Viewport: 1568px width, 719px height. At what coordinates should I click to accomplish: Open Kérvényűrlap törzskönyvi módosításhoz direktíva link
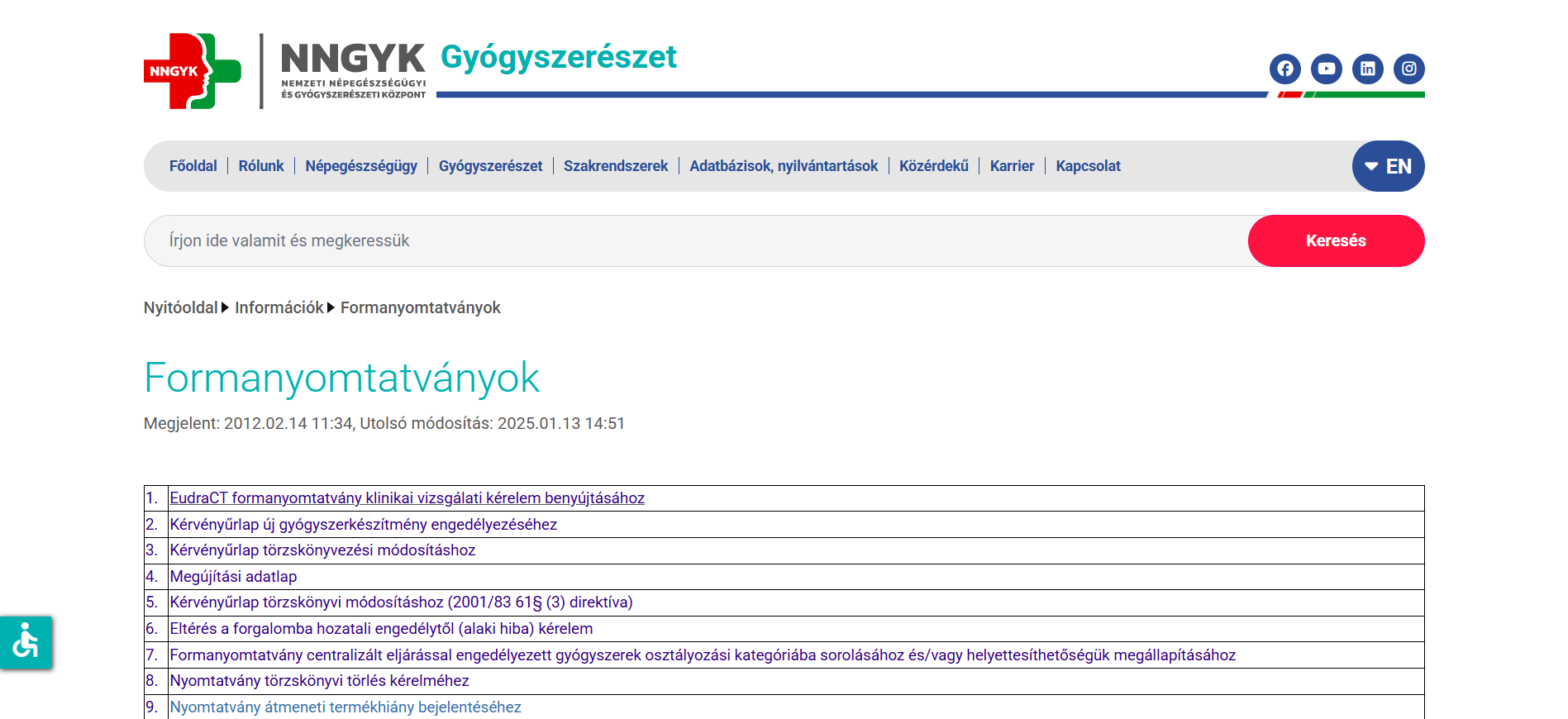401,602
